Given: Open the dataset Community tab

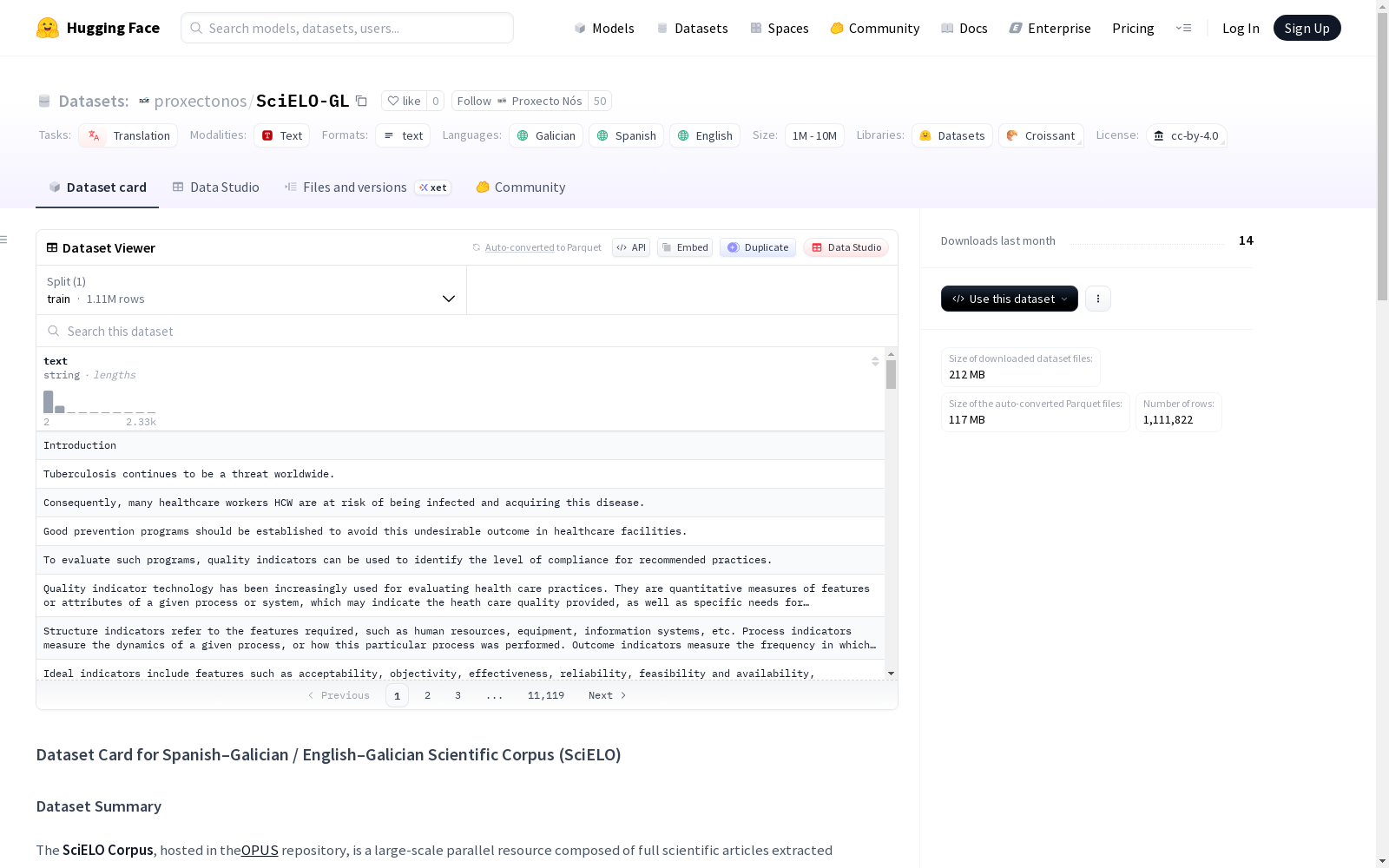Looking at the screenshot, I should [521, 187].
